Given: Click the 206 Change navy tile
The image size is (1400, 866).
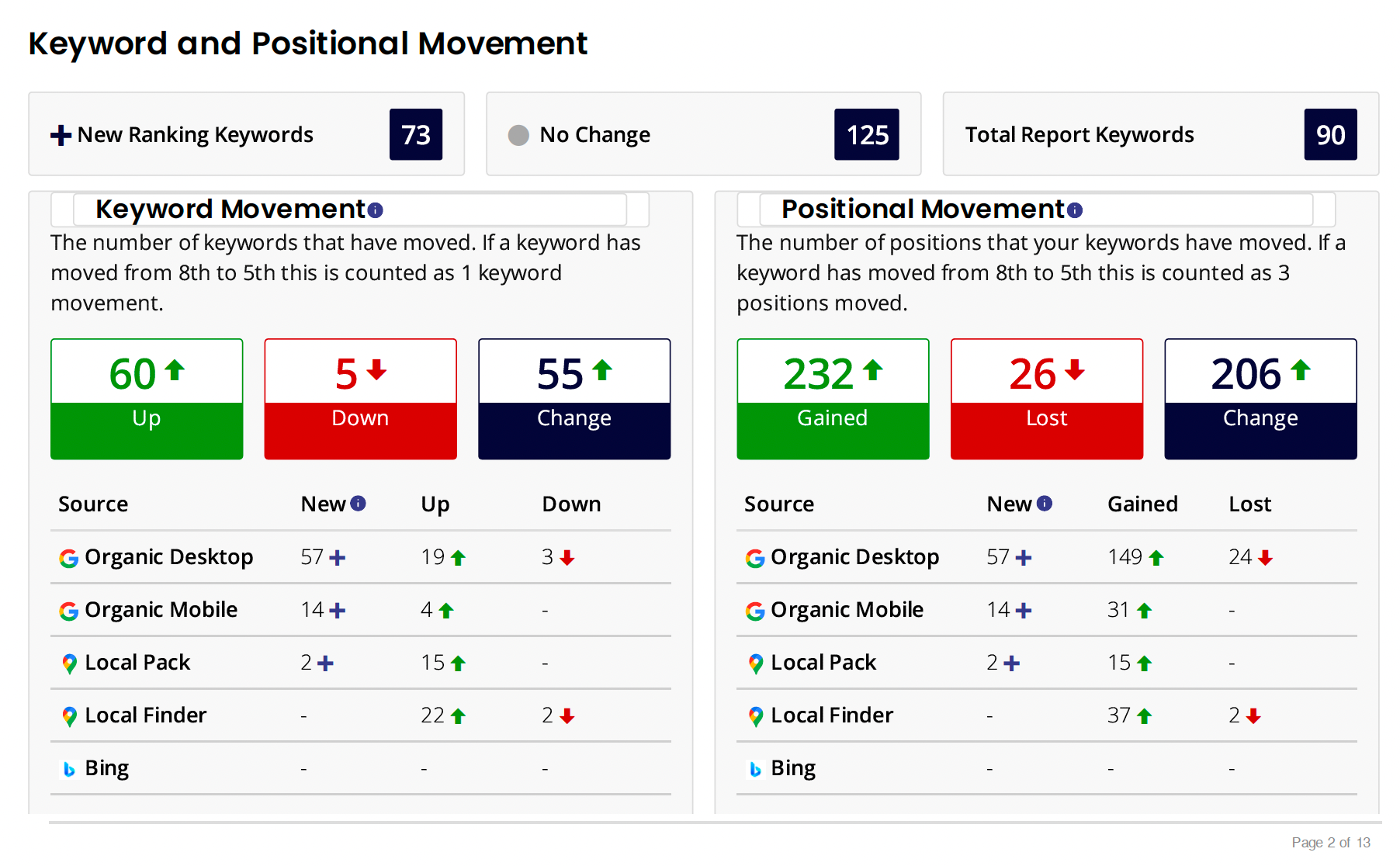Looking at the screenshot, I should click(x=1260, y=399).
